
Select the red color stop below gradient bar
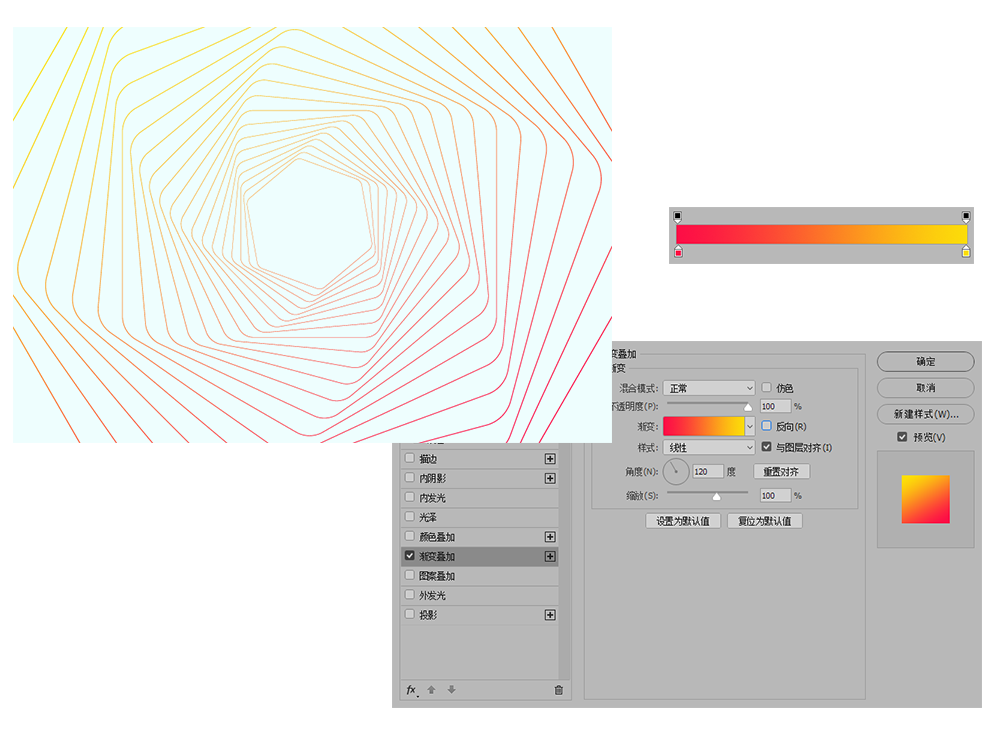679,251
